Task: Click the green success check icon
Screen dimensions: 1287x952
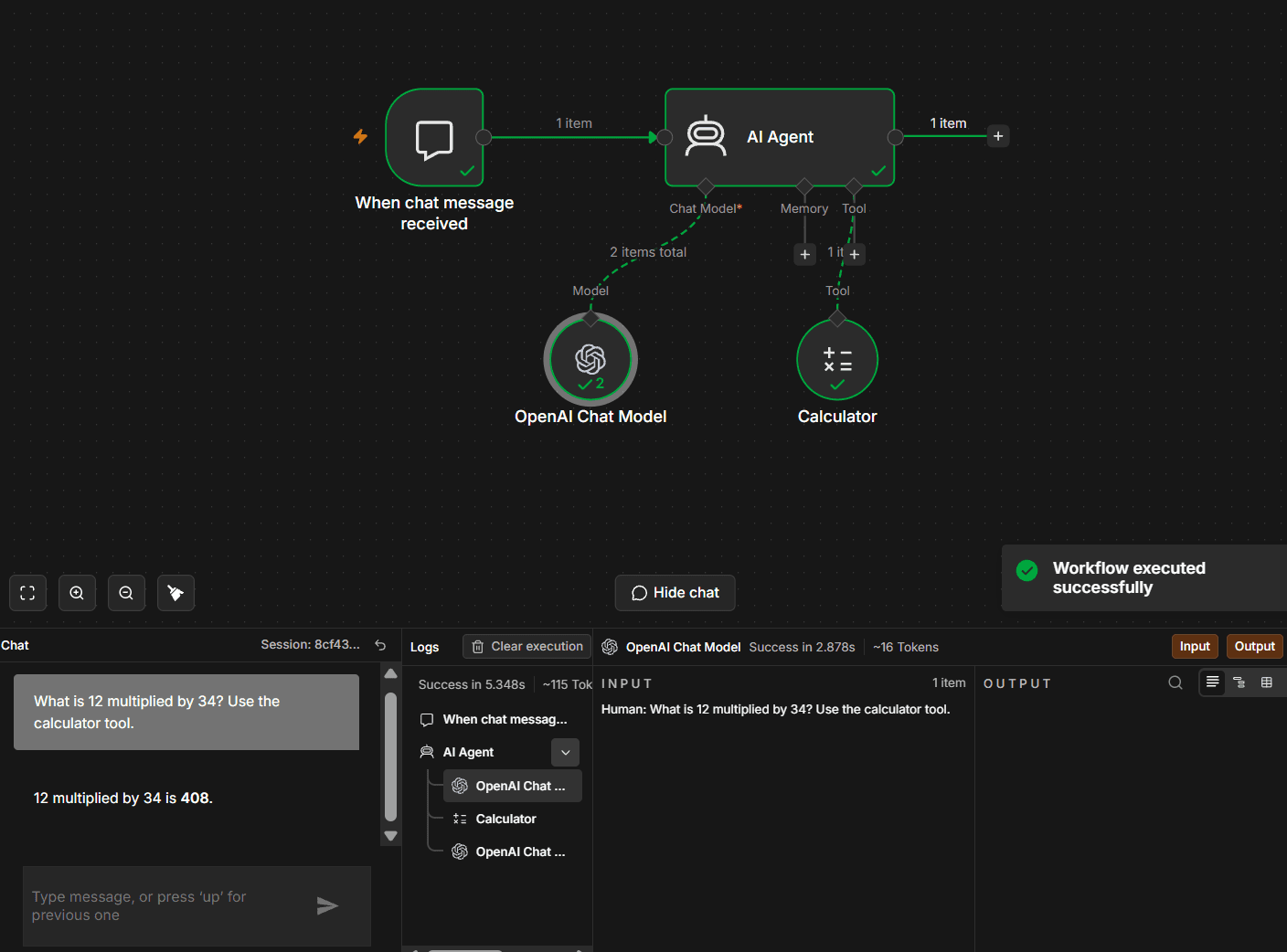Action: [1027, 570]
